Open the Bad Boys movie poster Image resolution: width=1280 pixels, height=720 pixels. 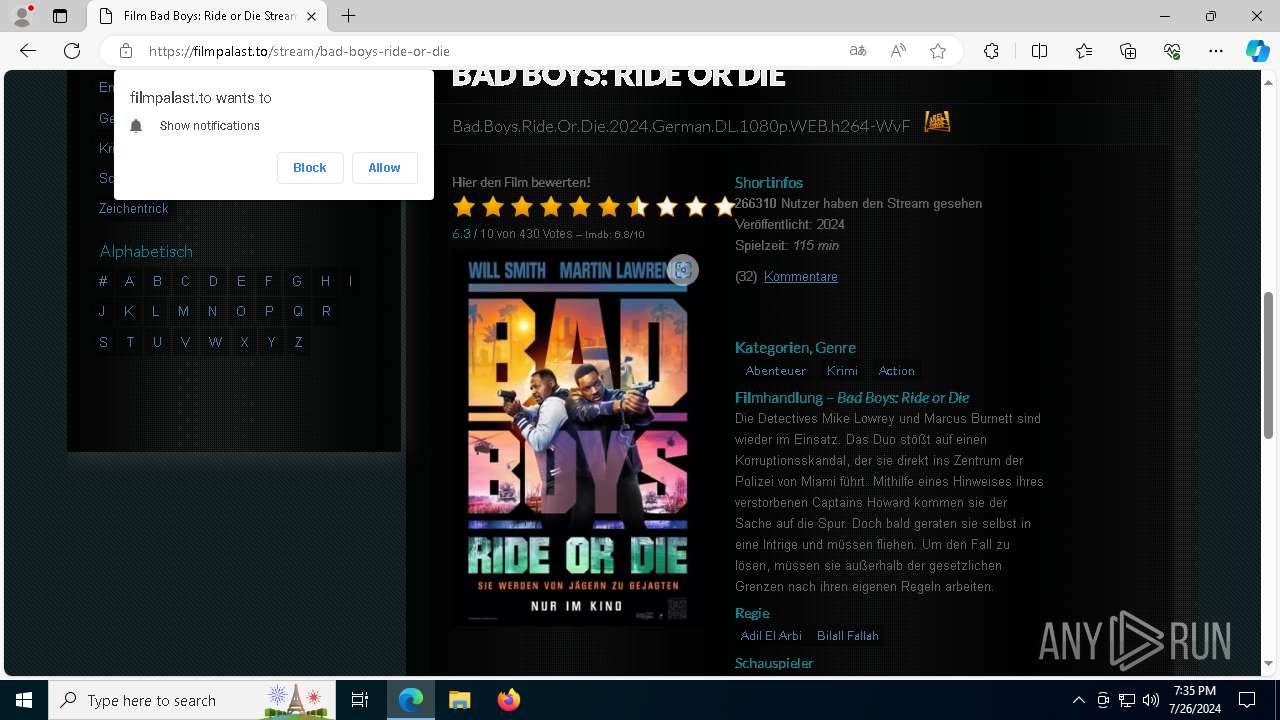[x=578, y=438]
